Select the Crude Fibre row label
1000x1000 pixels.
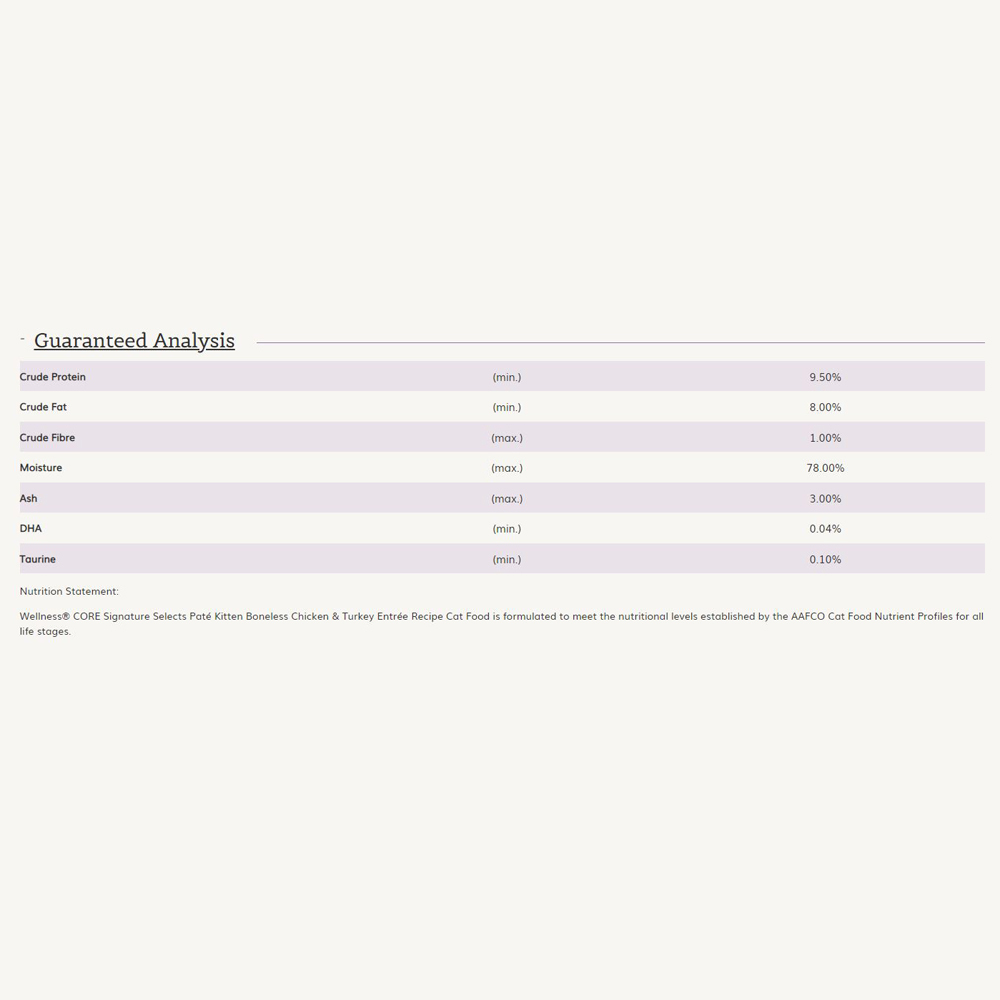[x=47, y=438]
